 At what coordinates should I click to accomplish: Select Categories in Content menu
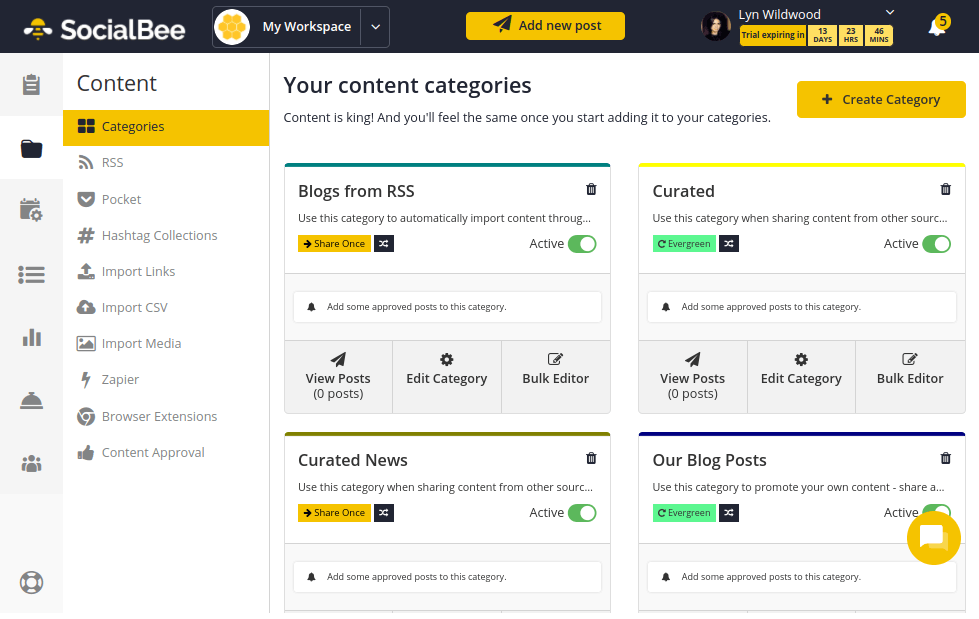coord(166,127)
